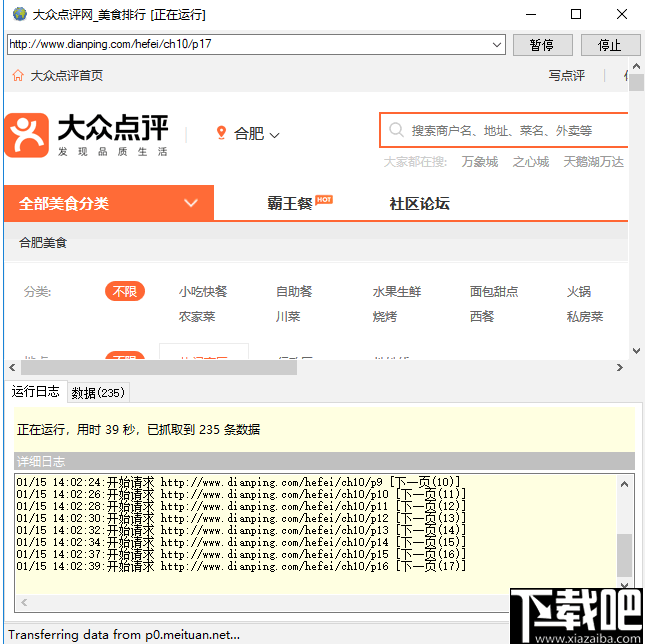Viewport: 645px width, 644px height.
Task: Click the log list scroll up arrow
Action: [x=624, y=484]
